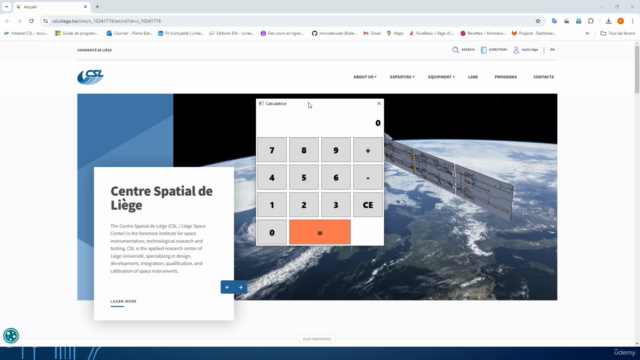
Task: Bookmark this page with the star icon
Action: point(538,21)
